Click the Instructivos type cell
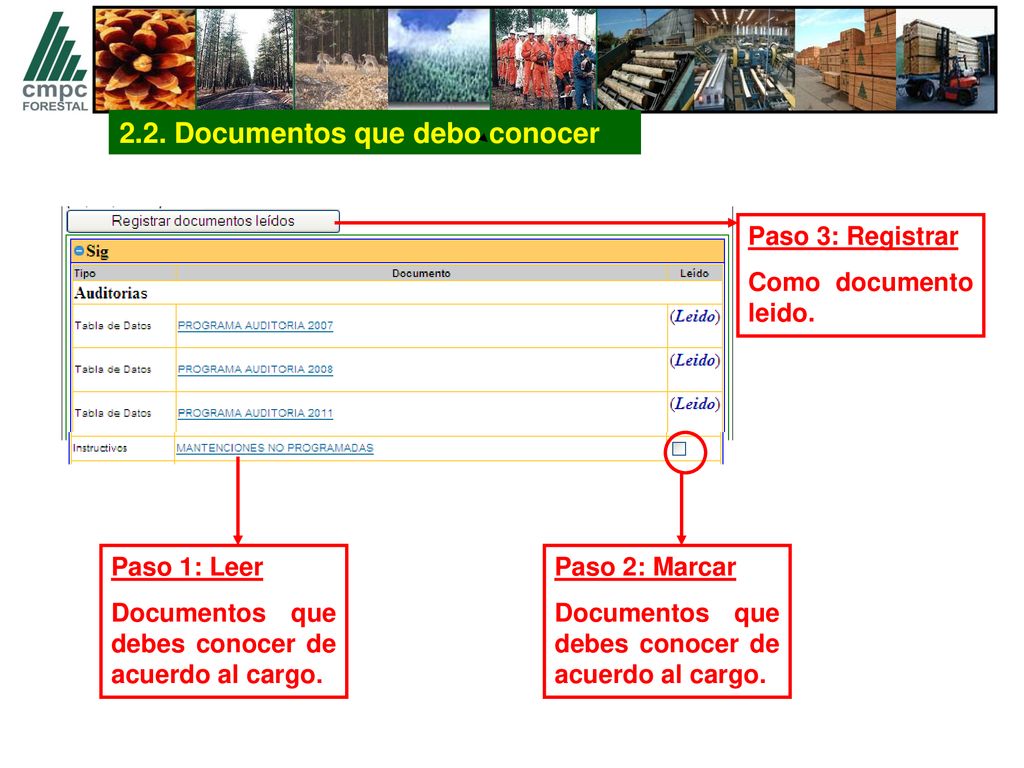Viewport: 1024px width, 768px height. point(100,448)
